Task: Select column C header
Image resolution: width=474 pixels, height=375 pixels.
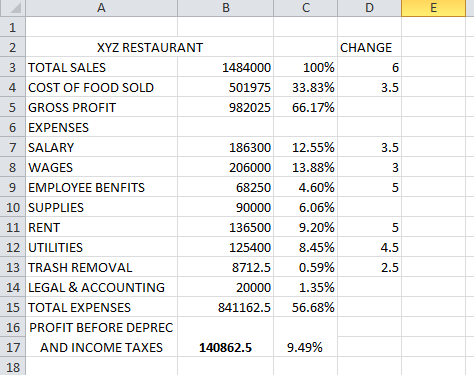Action: (x=306, y=8)
